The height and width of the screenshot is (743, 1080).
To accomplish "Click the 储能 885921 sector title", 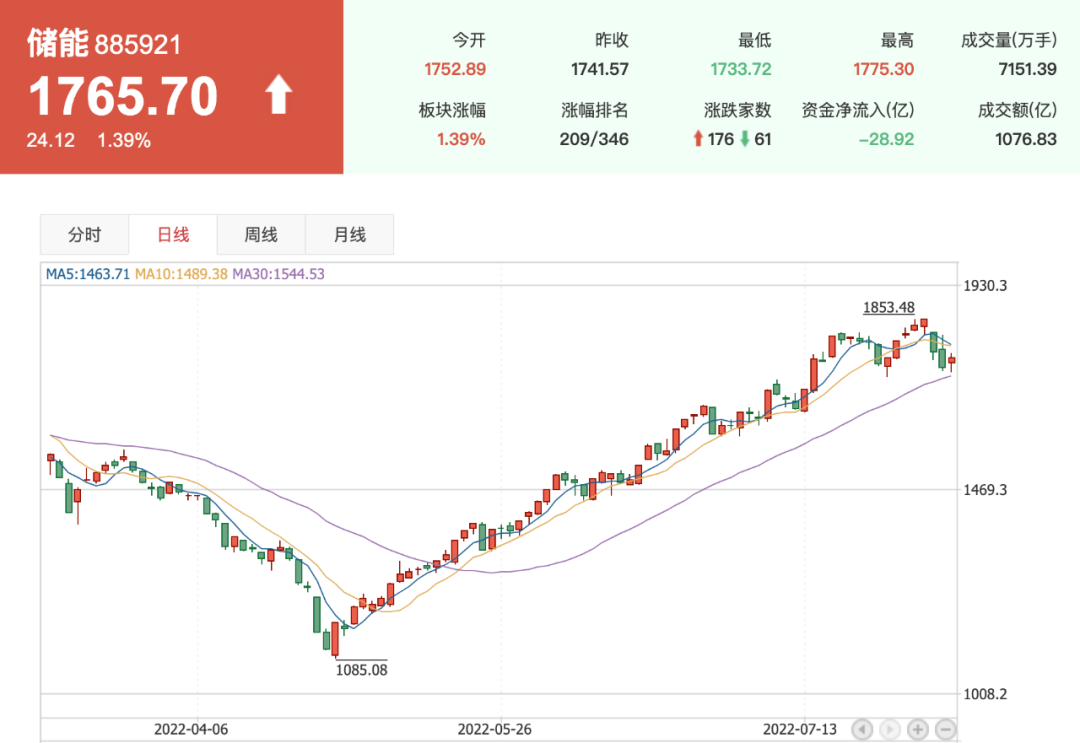I will [104, 45].
